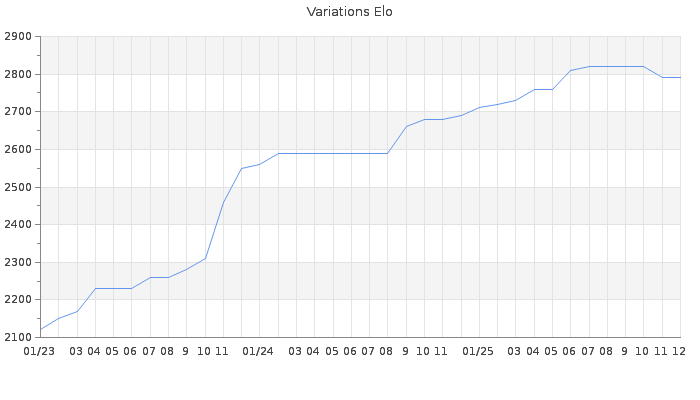The image size is (700, 400).
Task: Click the 2700 y-axis label
Action: (20, 112)
